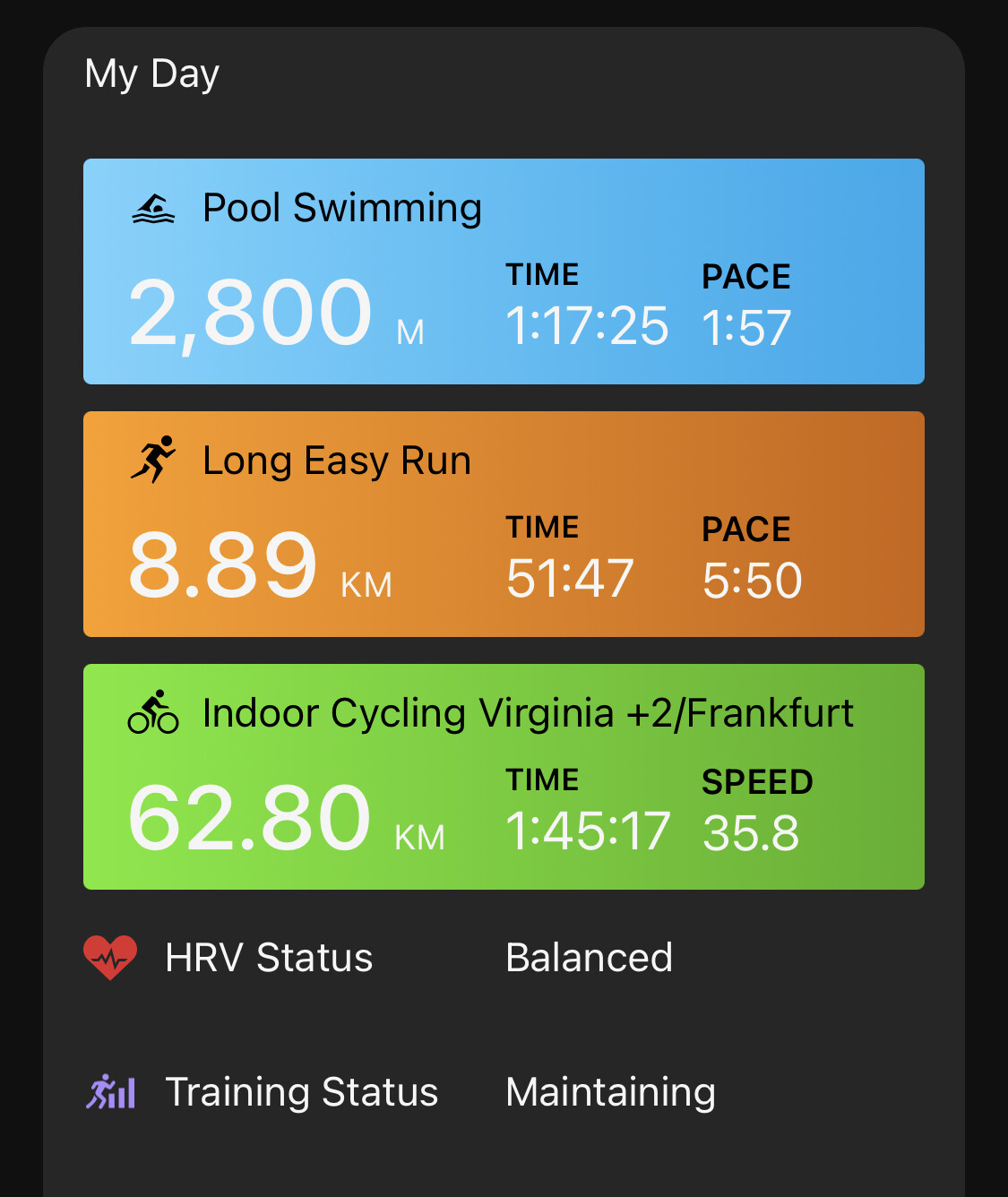Open the Long Easy Run activity title
The height and width of the screenshot is (1197, 1008).
pos(337,461)
